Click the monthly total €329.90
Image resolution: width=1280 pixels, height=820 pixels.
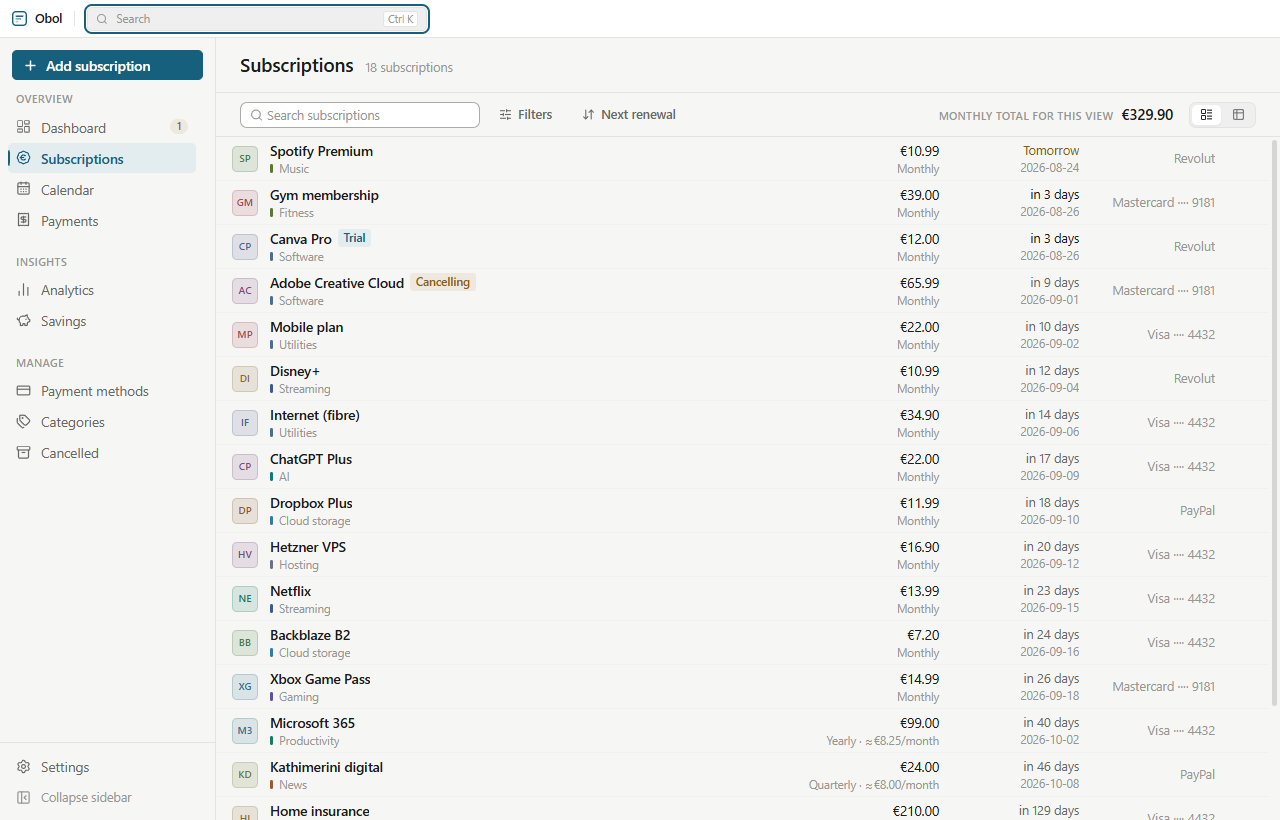point(1147,115)
